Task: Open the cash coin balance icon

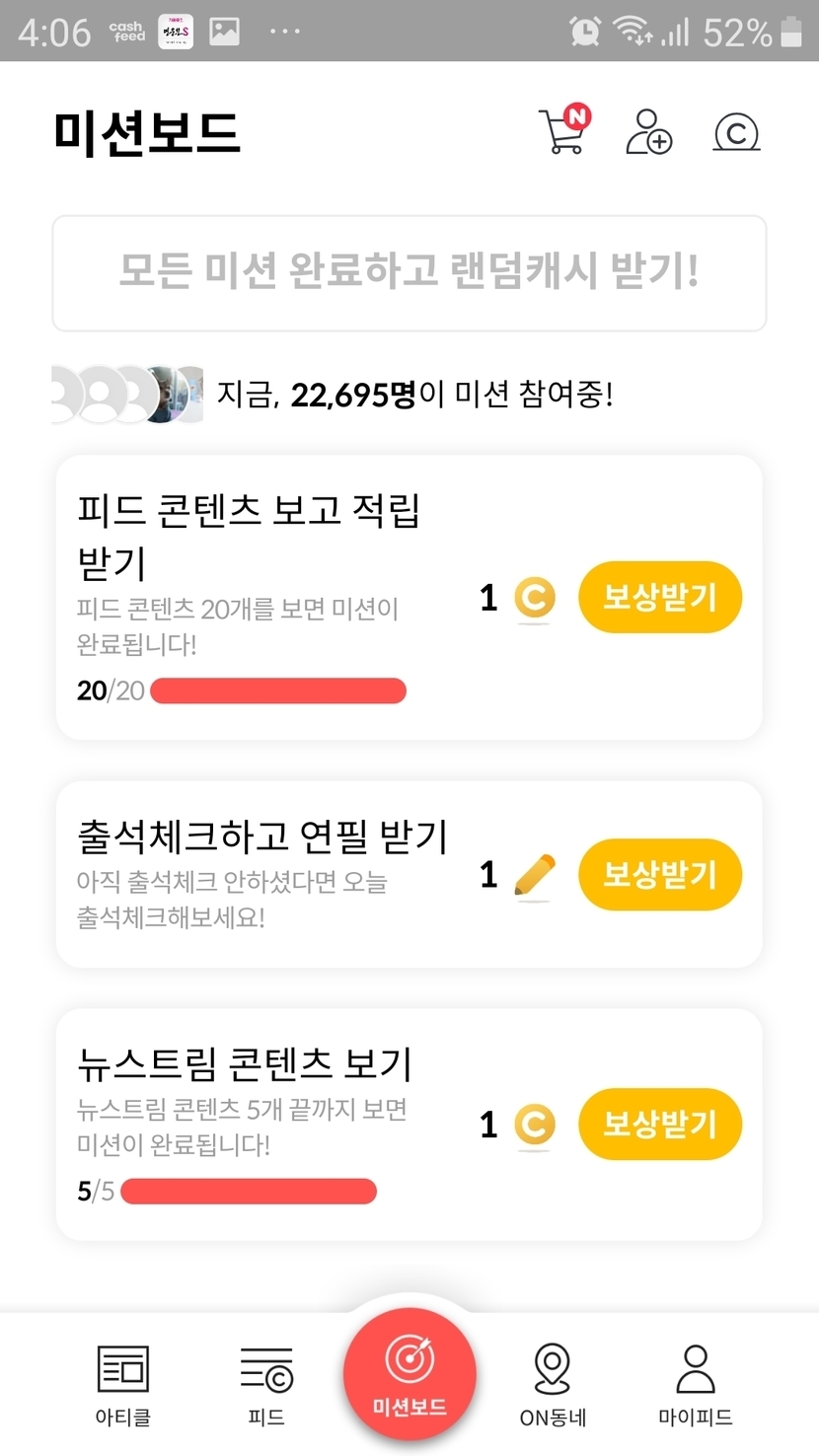Action: coord(736,132)
